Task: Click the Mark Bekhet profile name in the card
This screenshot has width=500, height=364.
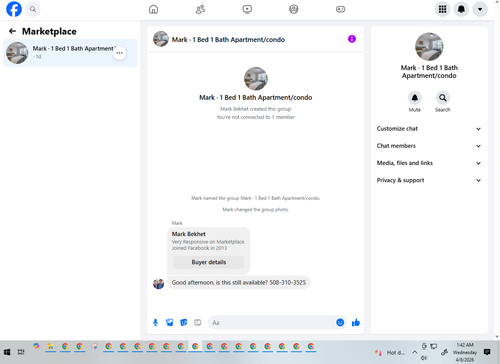Action: pos(189,234)
